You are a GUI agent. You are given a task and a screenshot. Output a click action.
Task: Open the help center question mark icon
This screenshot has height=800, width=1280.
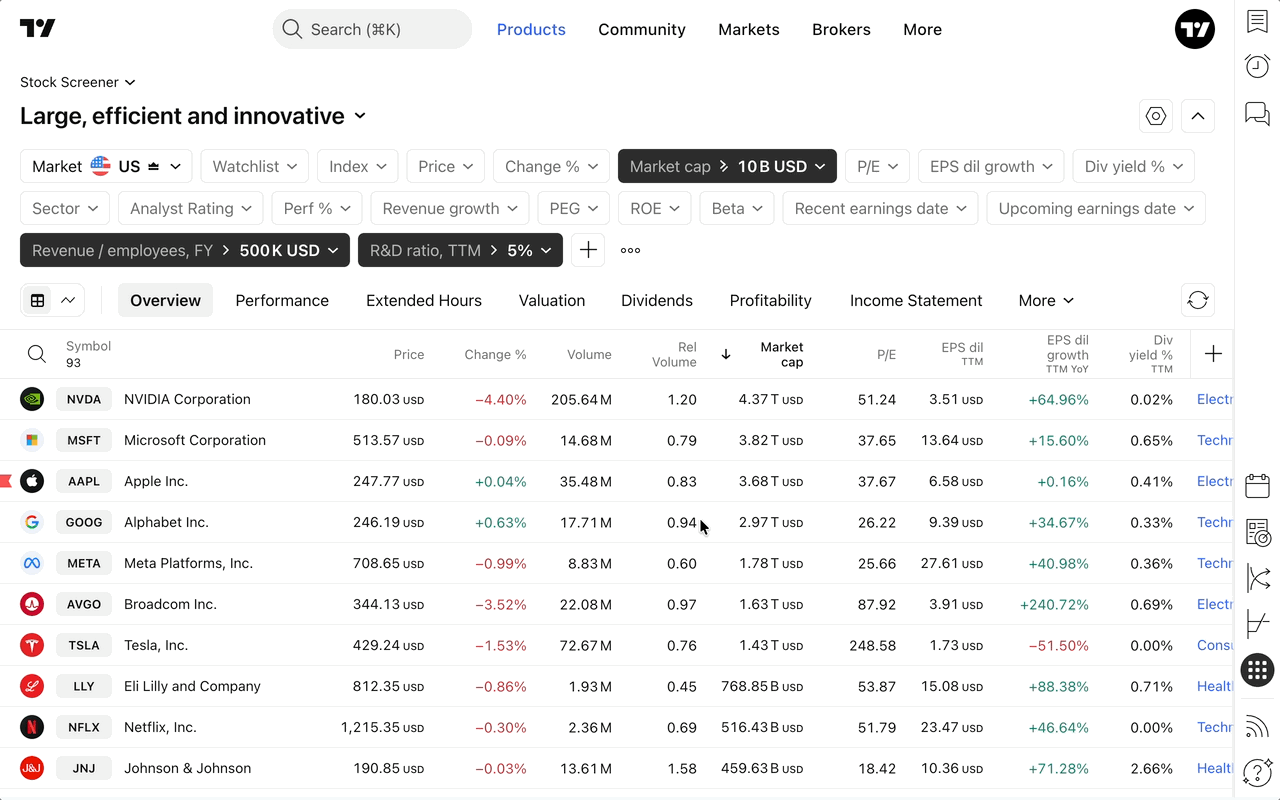tap(1257, 772)
